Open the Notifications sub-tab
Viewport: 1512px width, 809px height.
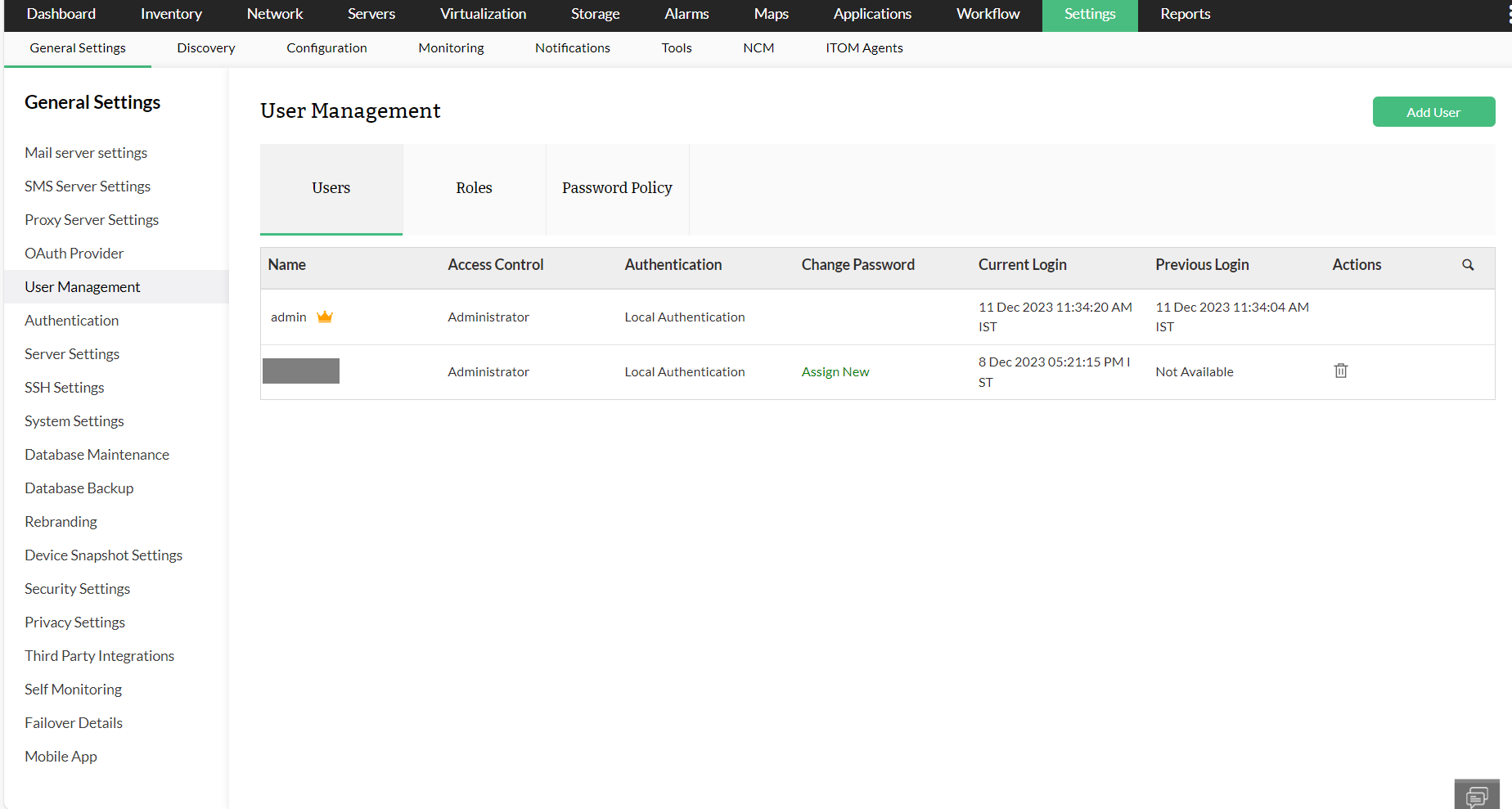tap(572, 47)
